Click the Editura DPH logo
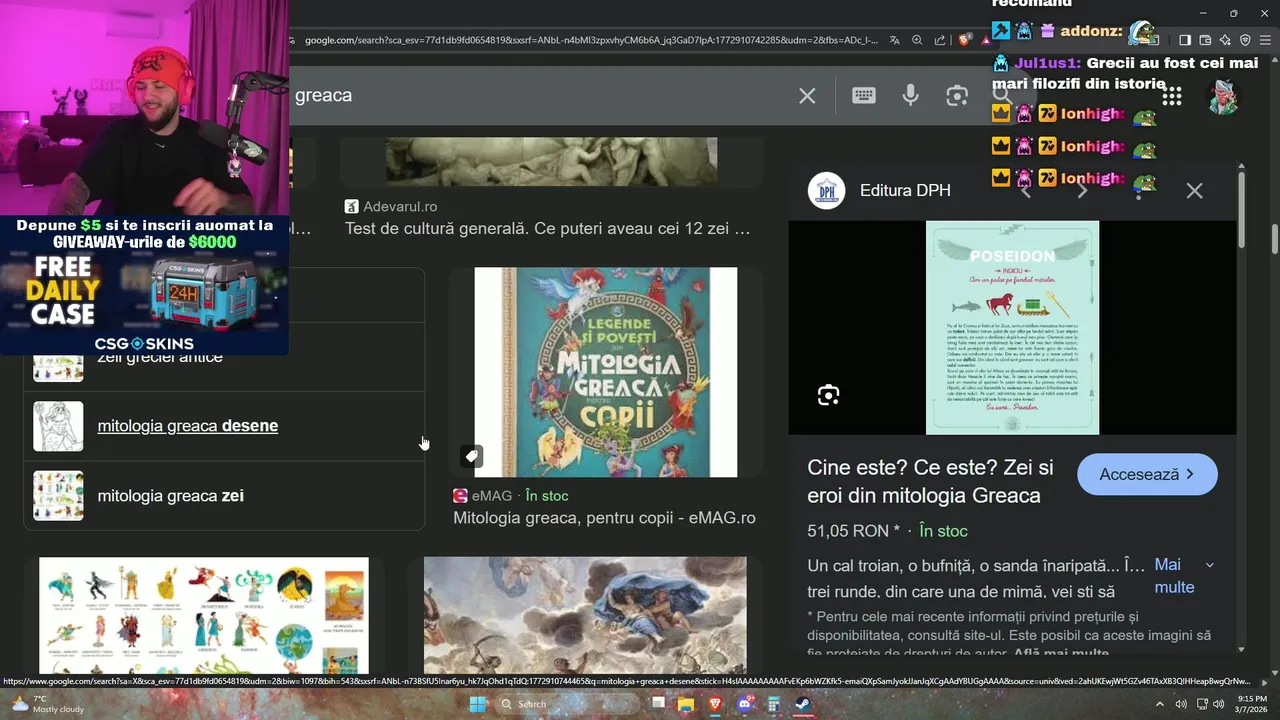The width and height of the screenshot is (1280, 720). pos(827,190)
